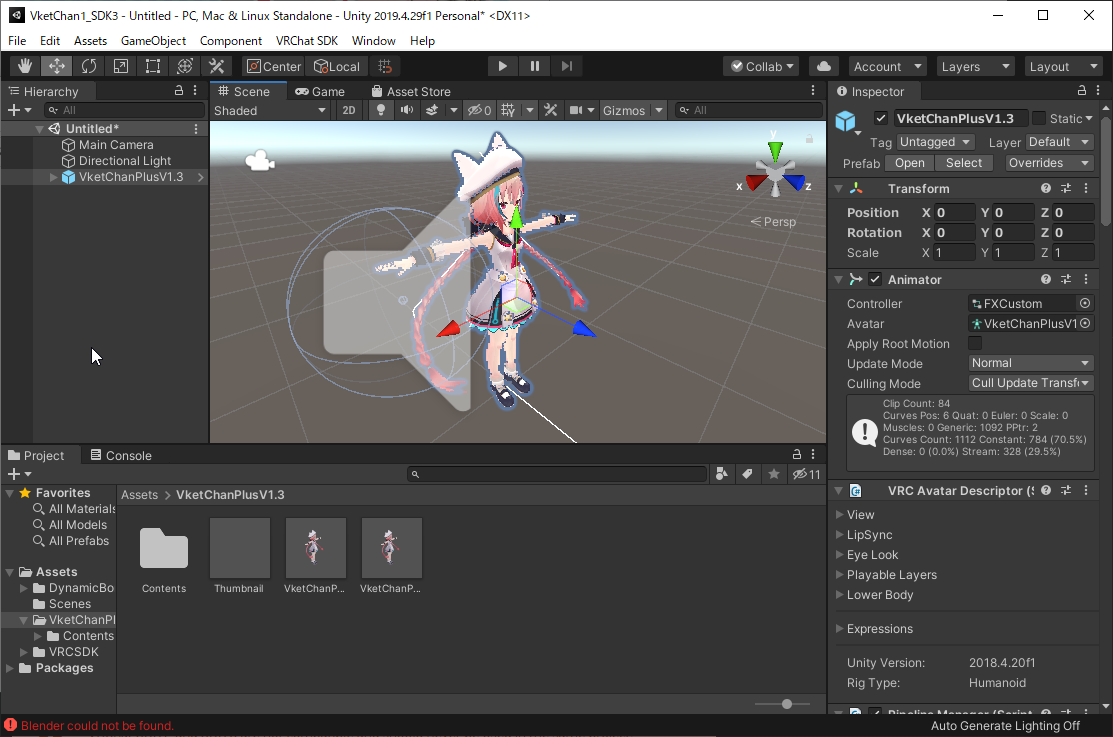Select the Scale tool
The height and width of the screenshot is (737, 1113).
pyautogui.click(x=121, y=66)
